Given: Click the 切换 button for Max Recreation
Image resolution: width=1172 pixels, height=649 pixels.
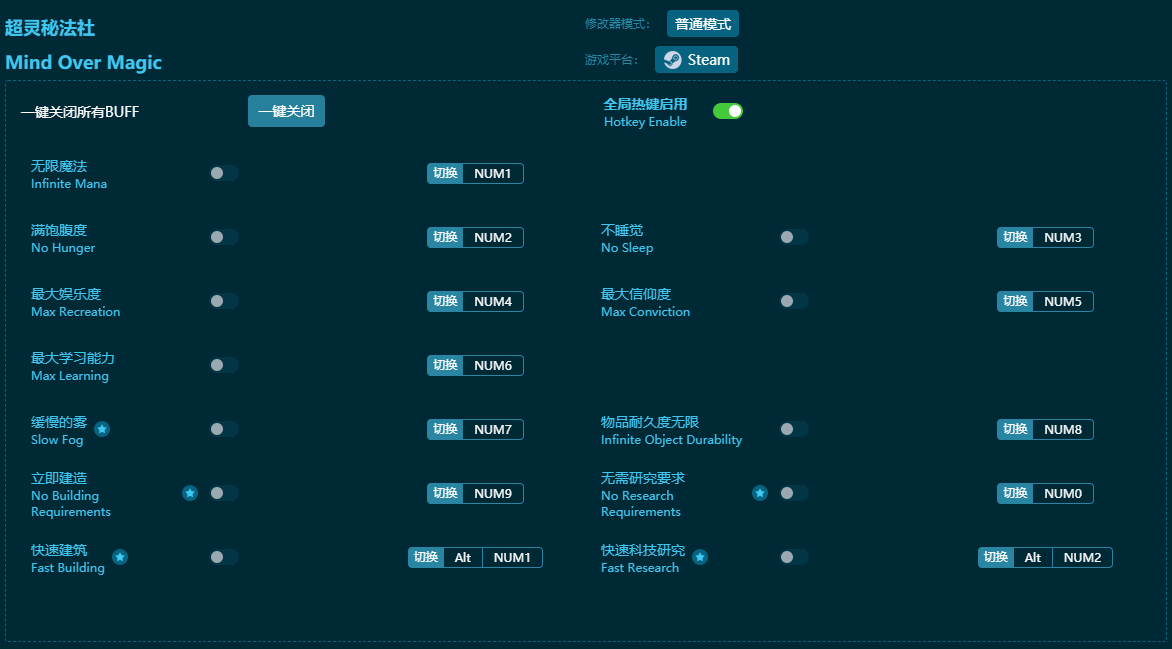Looking at the screenshot, I should pos(445,301).
